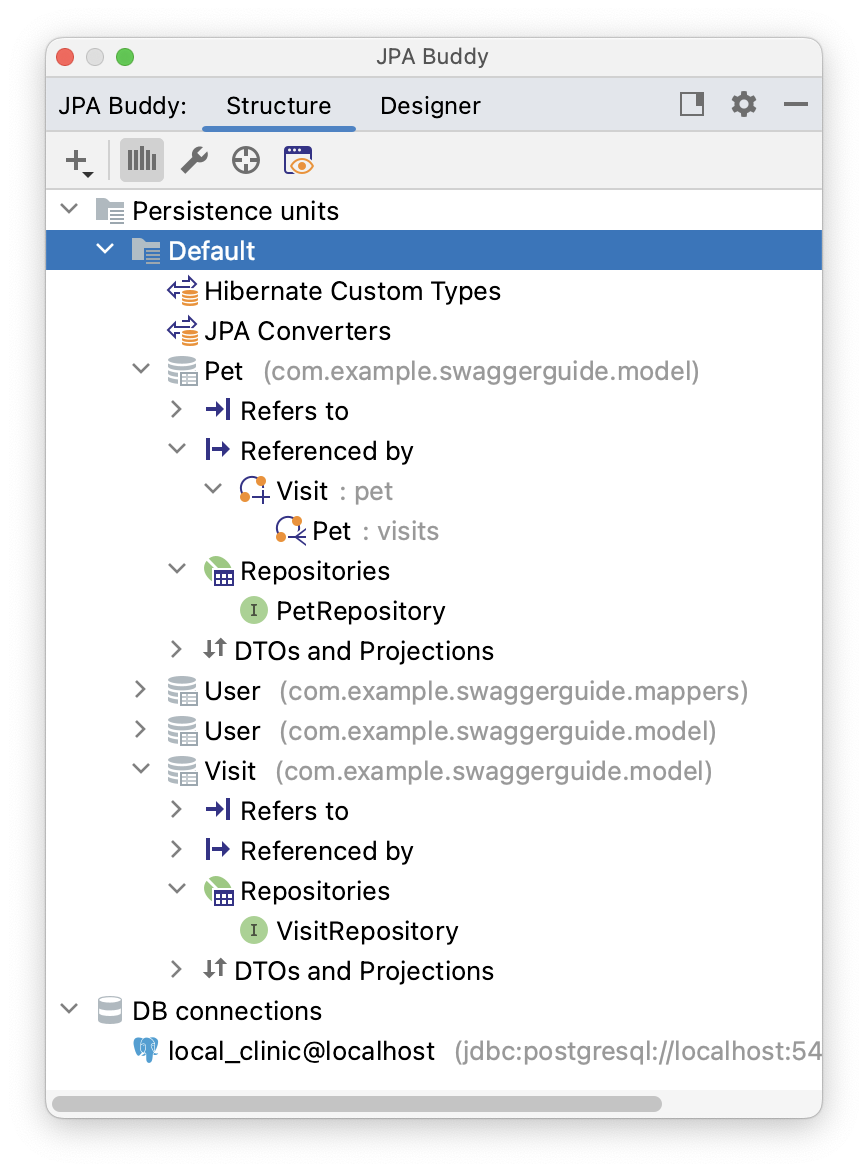Click the crosshair select-in-editor toolbar icon
Image resolution: width=868 pixels, height=1172 pixels.
(x=244, y=160)
